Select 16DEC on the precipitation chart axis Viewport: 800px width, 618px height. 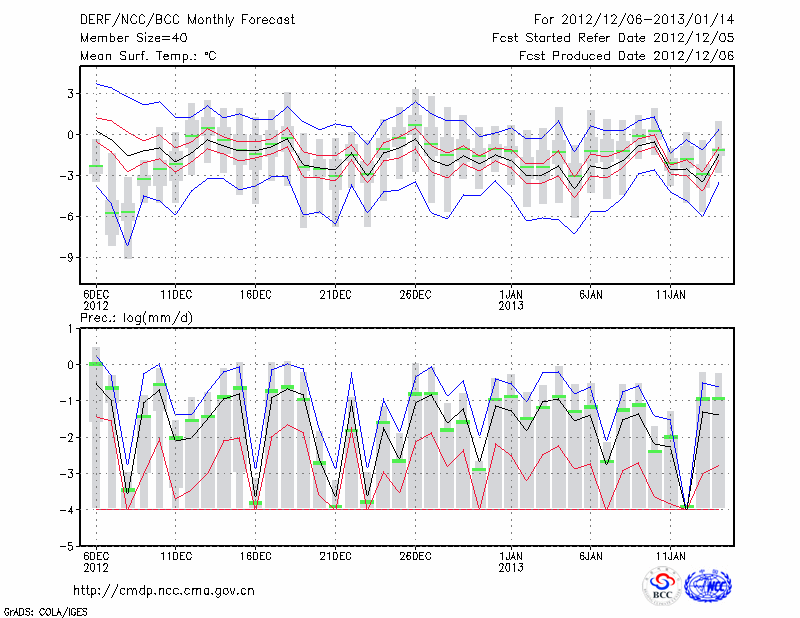click(x=255, y=554)
